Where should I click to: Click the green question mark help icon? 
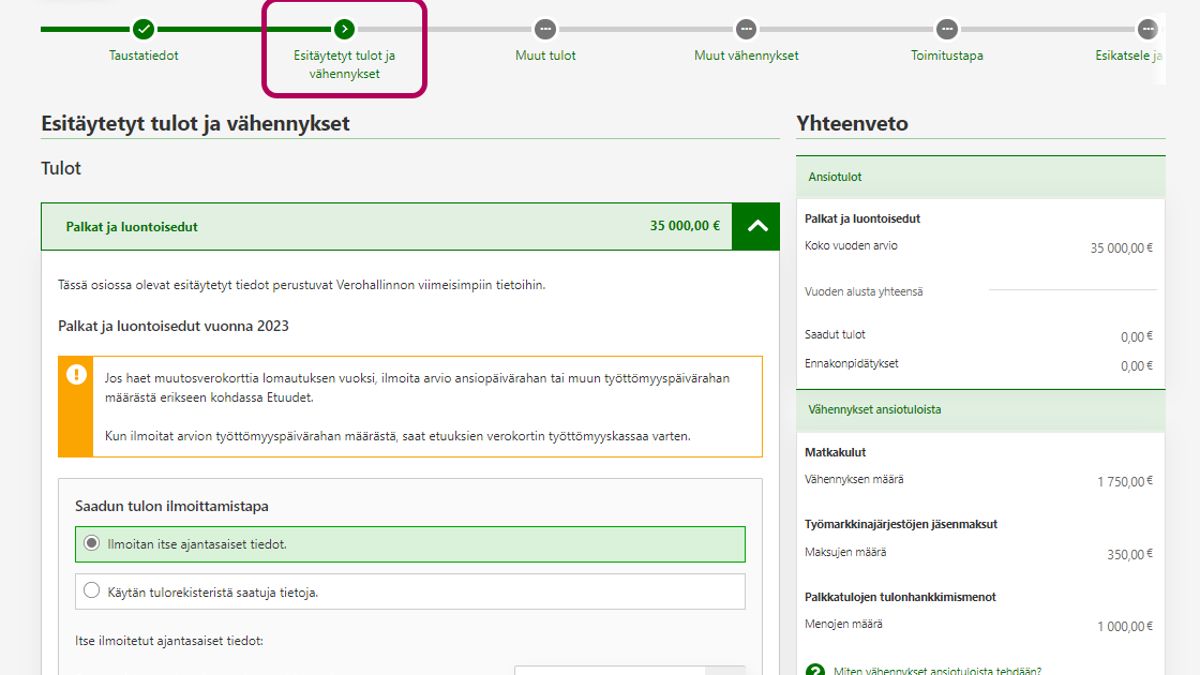[815, 670]
